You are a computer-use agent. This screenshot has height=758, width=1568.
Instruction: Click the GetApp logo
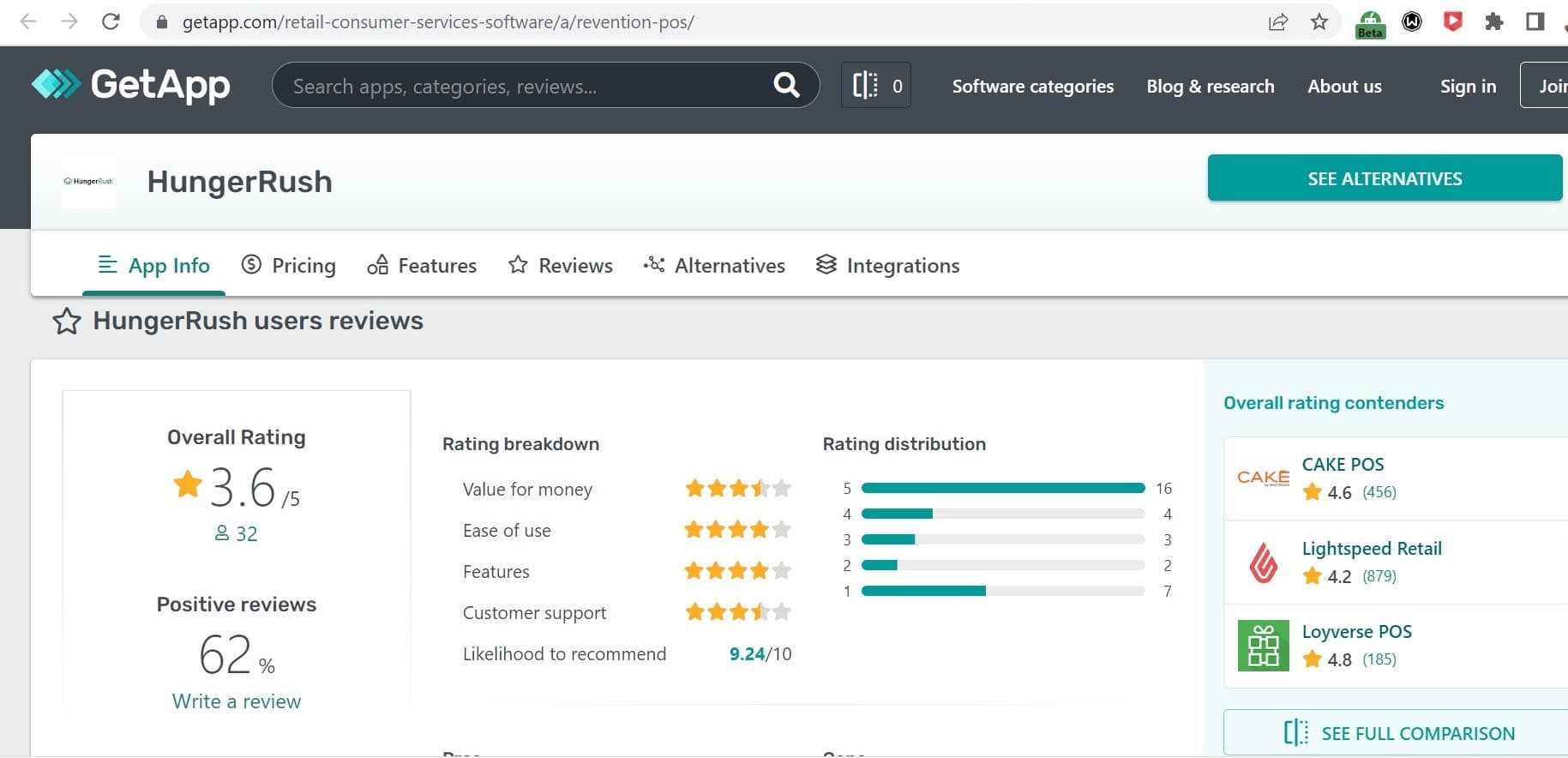(x=130, y=85)
